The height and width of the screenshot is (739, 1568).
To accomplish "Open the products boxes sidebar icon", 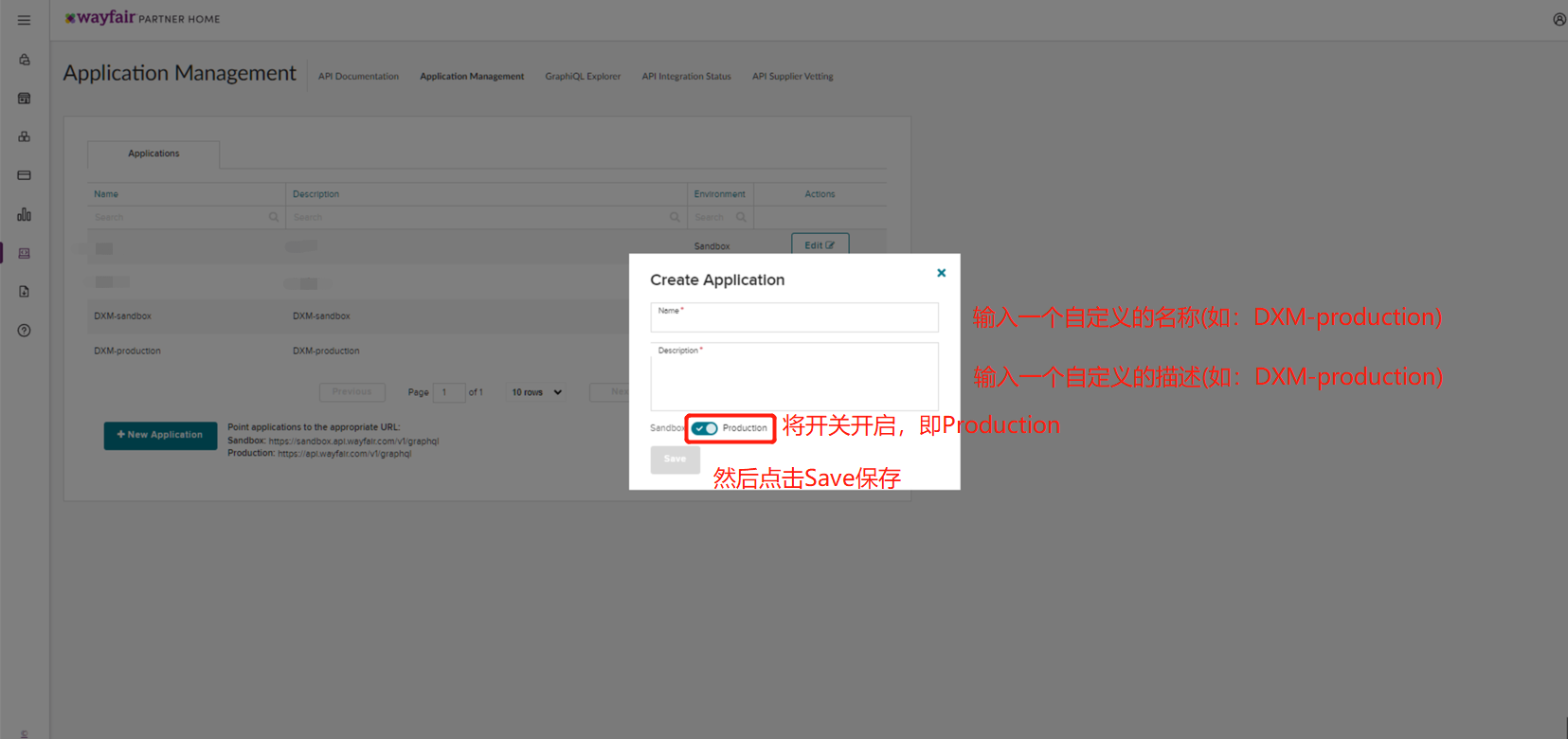I will (x=25, y=137).
